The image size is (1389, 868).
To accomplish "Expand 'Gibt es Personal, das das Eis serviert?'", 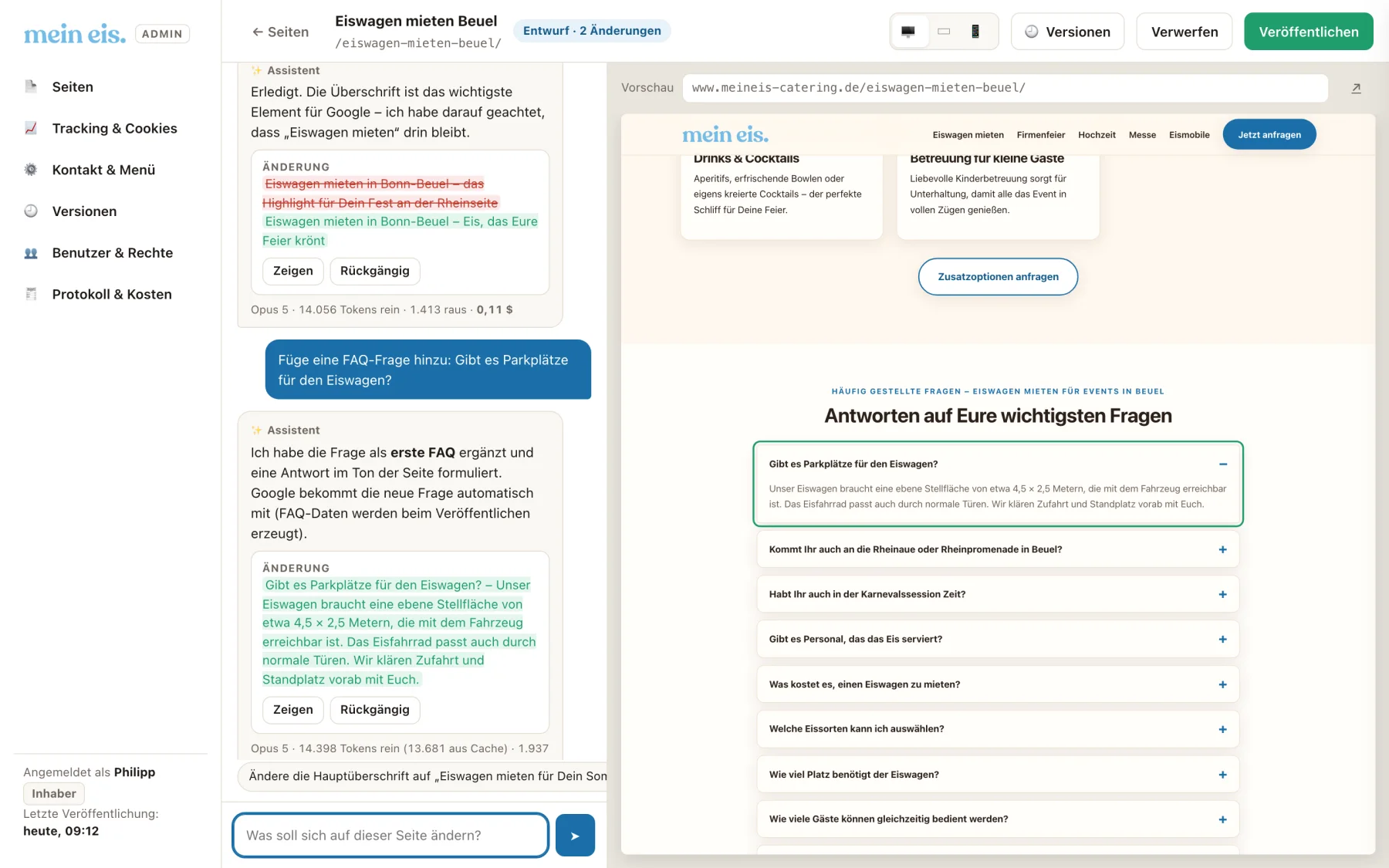I will (x=998, y=640).
